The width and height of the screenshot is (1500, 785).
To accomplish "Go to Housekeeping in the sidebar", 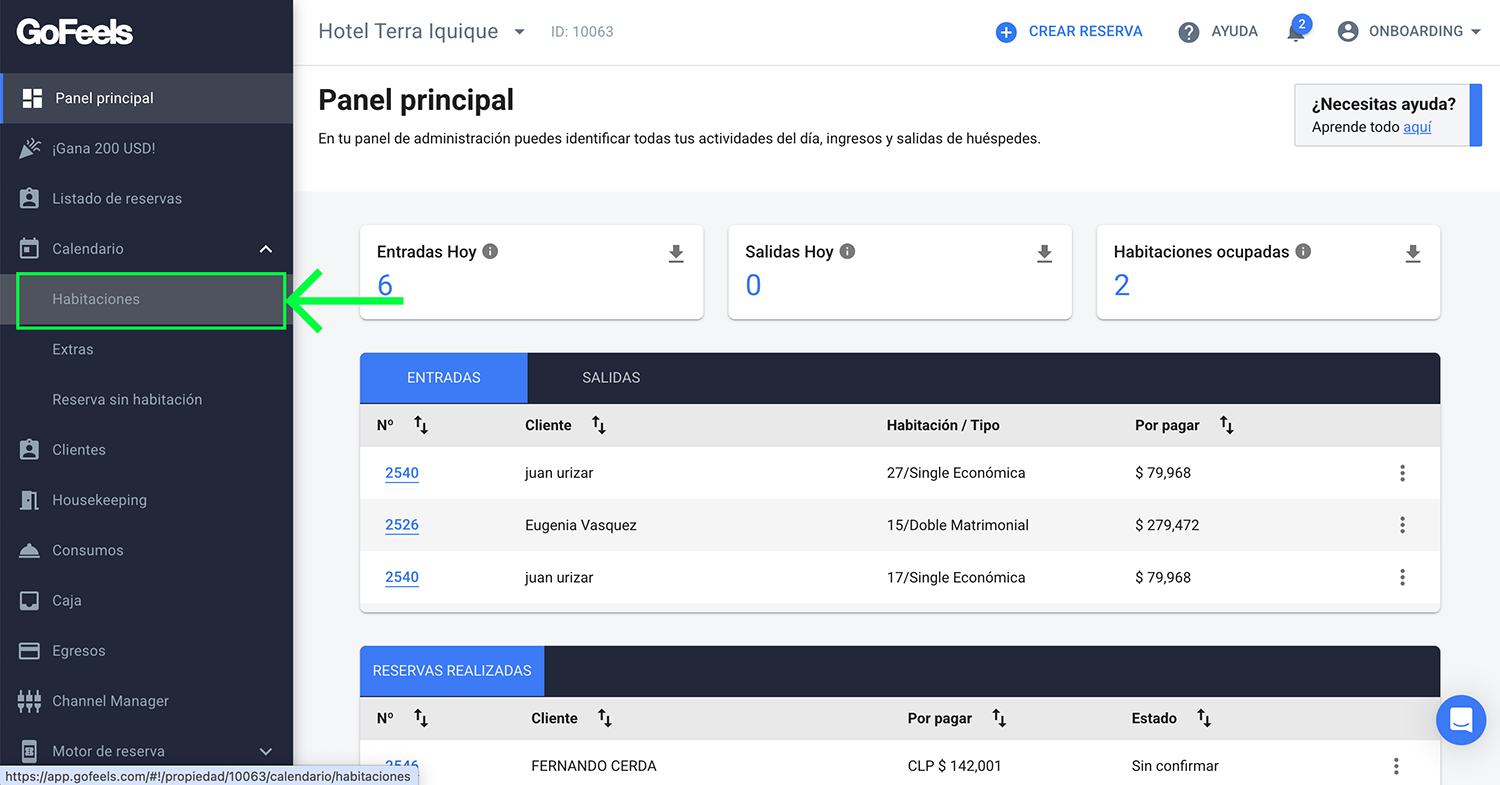I will point(99,500).
